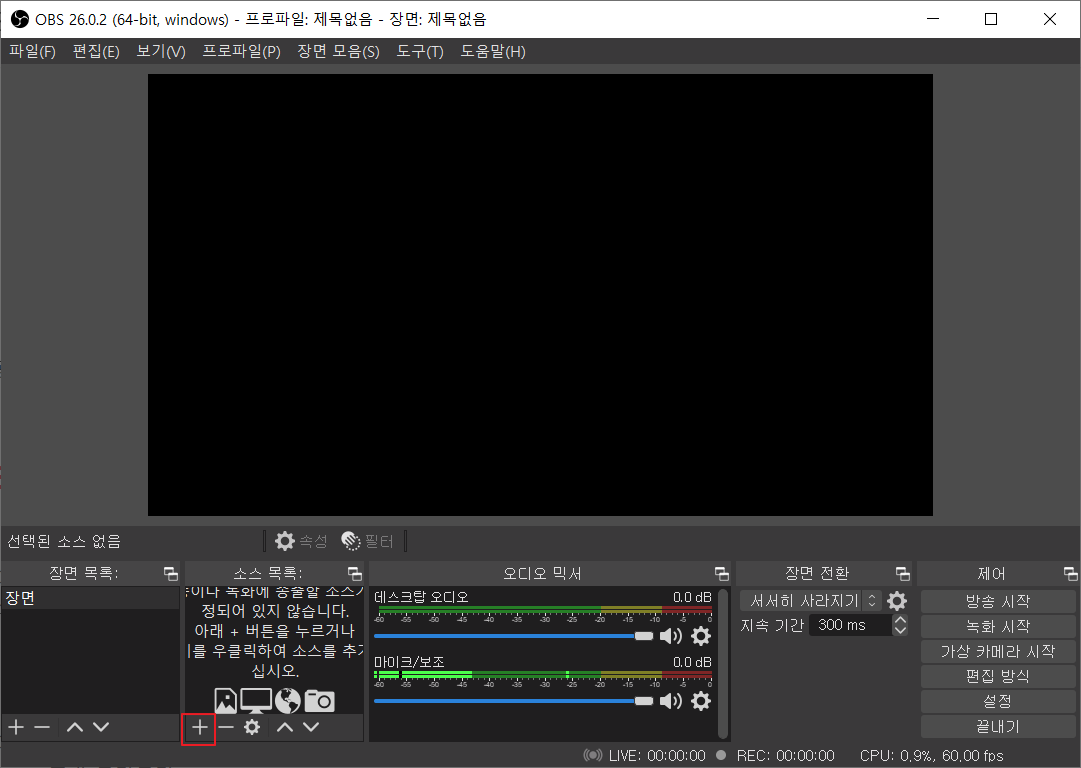Image resolution: width=1081 pixels, height=768 pixels.
Task: Open settings with 설정 button
Action: pyautogui.click(x=998, y=702)
